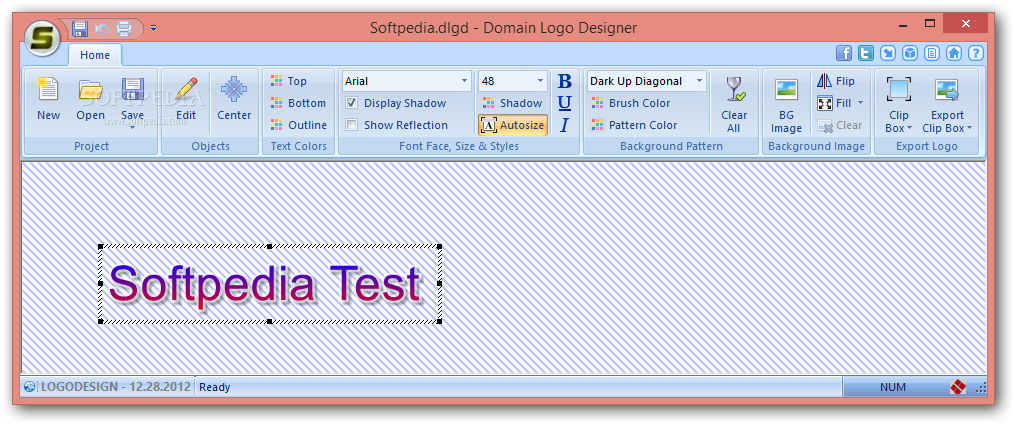Image resolution: width=1015 pixels, height=425 pixels.
Task: Edit the selected object with pencil
Action: coord(186,99)
